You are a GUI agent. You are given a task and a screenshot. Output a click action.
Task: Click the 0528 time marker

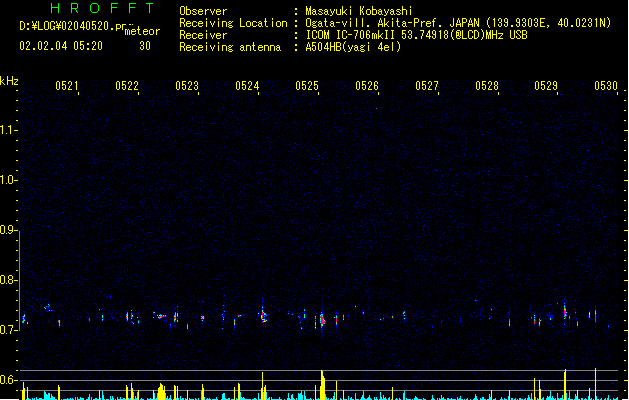pyautogui.click(x=487, y=86)
